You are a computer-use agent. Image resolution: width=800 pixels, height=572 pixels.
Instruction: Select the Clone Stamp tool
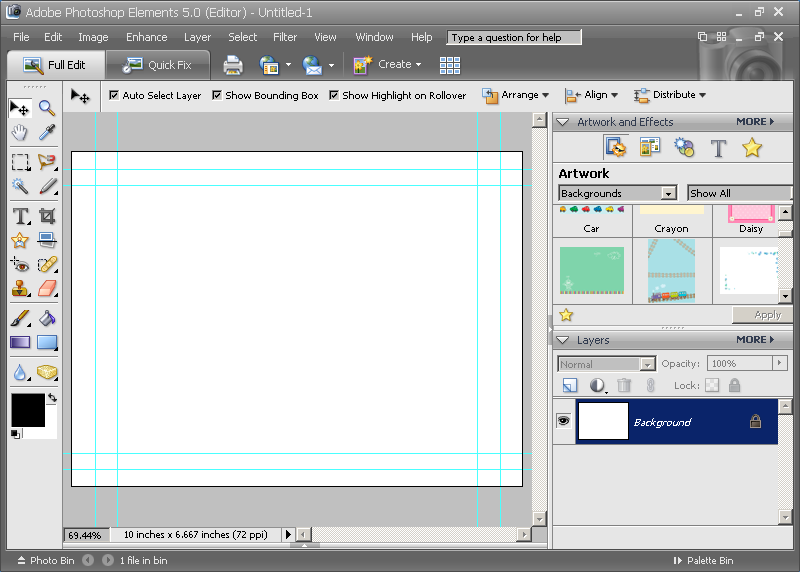click(20, 288)
